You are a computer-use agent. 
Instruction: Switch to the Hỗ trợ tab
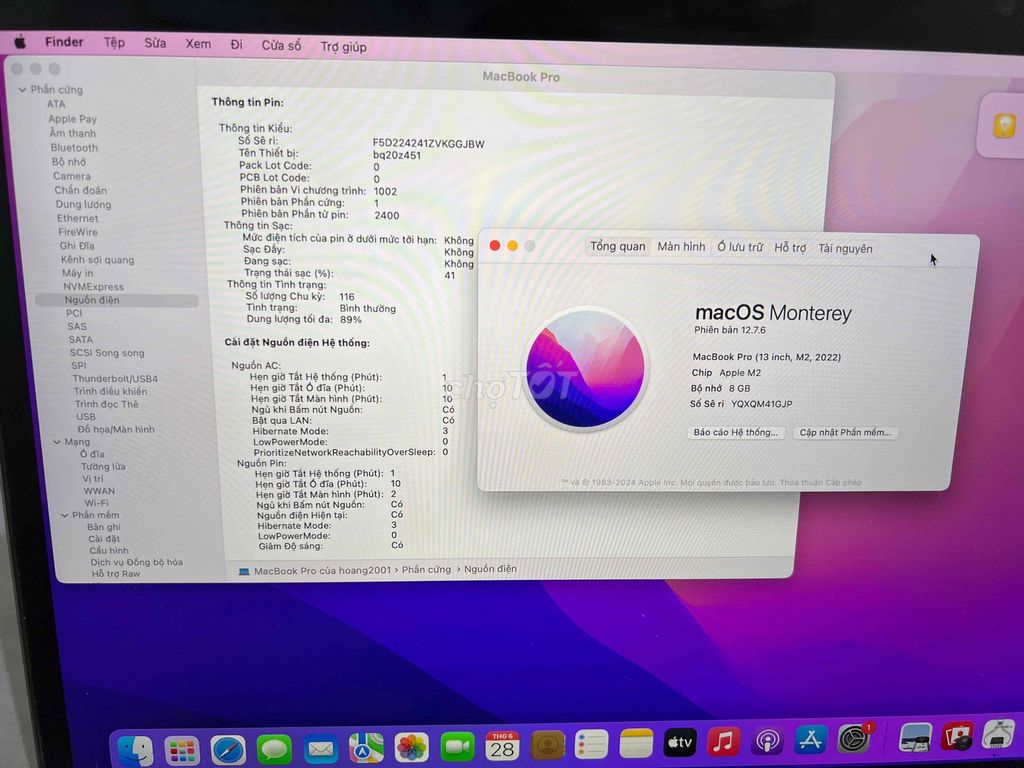pyautogui.click(x=790, y=248)
